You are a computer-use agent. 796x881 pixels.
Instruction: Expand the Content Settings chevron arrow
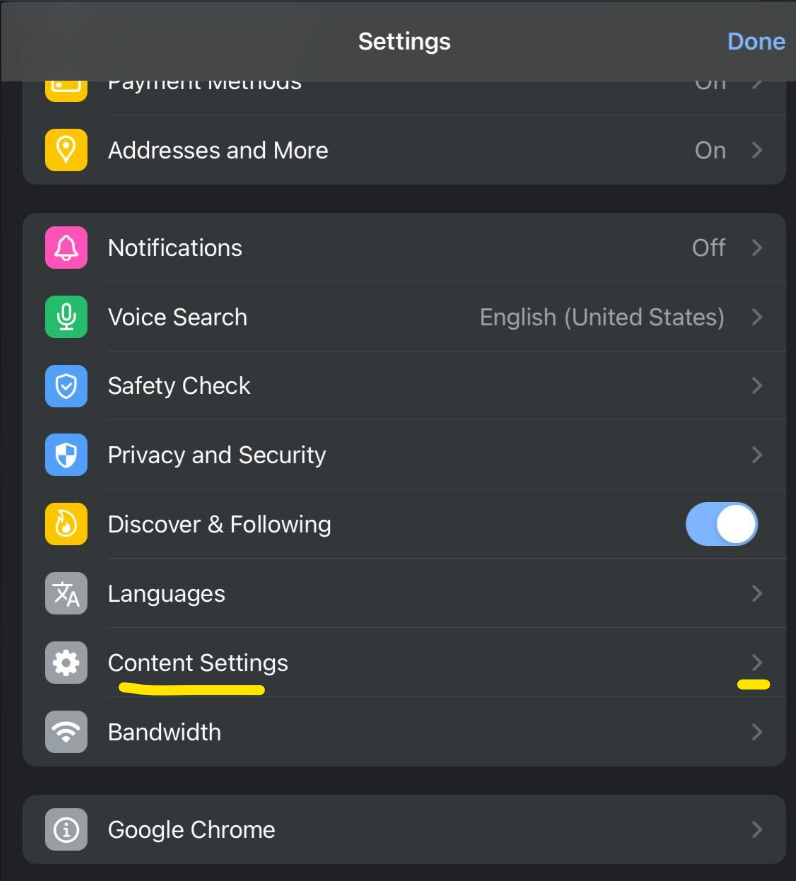(757, 663)
